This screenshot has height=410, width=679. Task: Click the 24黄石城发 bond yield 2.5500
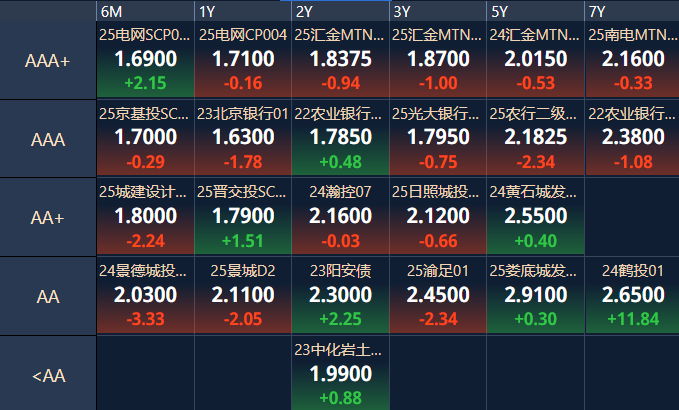[535, 216]
